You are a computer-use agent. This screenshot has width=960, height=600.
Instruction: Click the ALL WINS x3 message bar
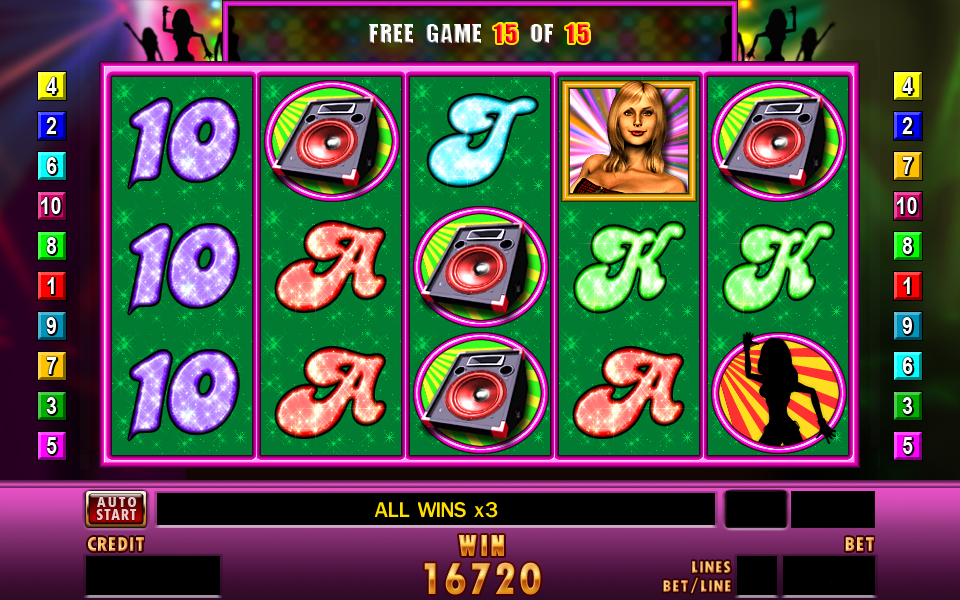[x=436, y=509]
